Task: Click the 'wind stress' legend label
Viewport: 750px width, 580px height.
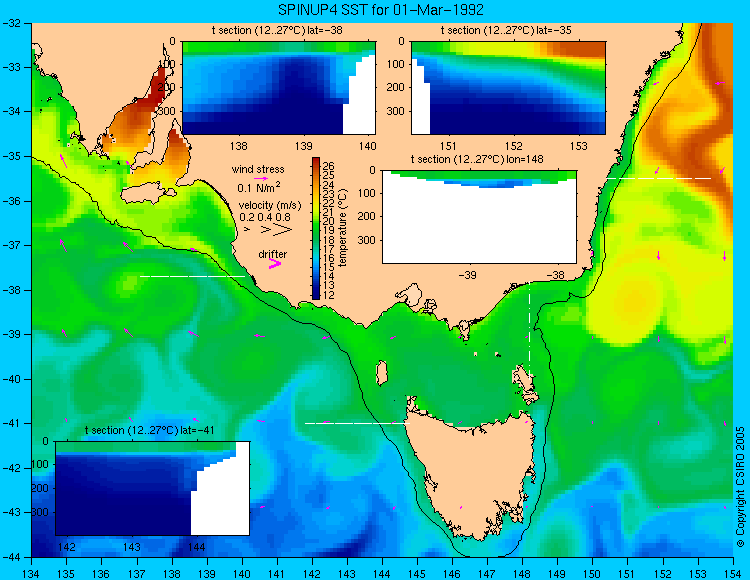Action: coord(258,169)
